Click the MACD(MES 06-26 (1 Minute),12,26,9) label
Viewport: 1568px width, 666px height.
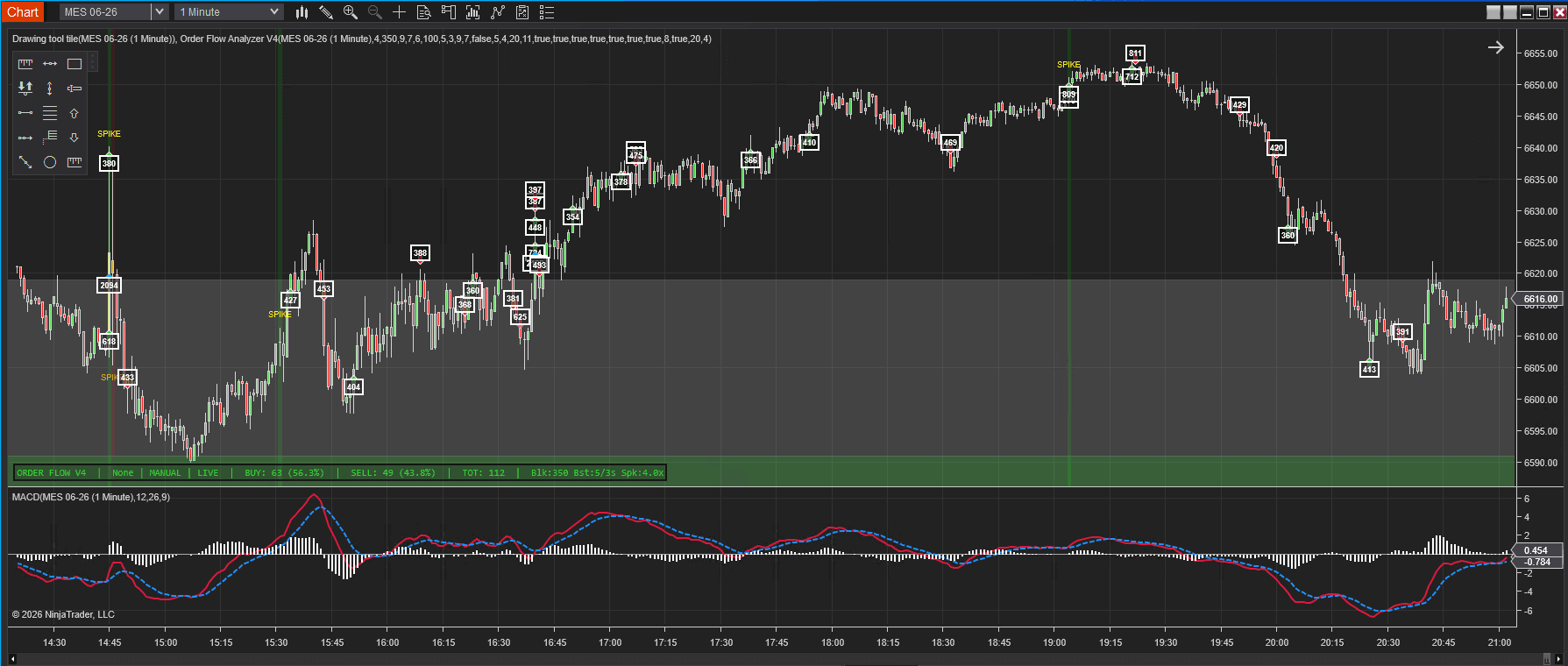(91, 497)
